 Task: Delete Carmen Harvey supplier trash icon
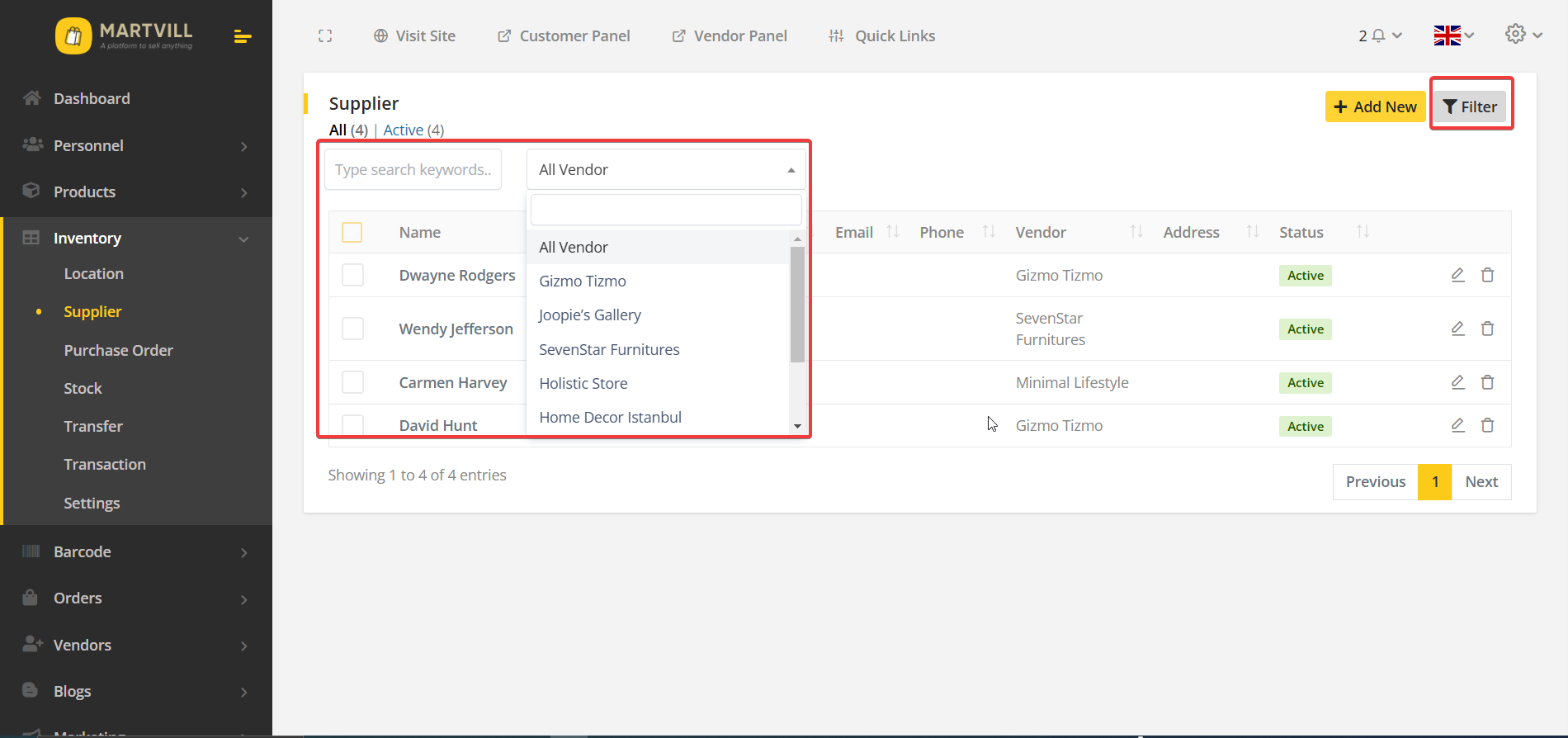point(1487,382)
